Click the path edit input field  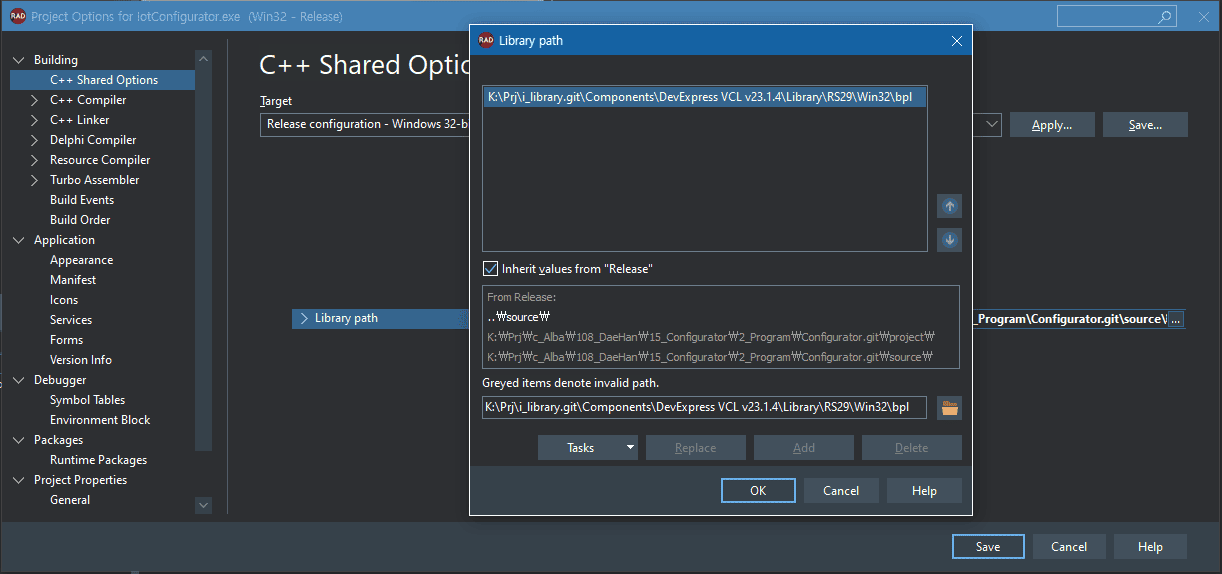point(704,408)
